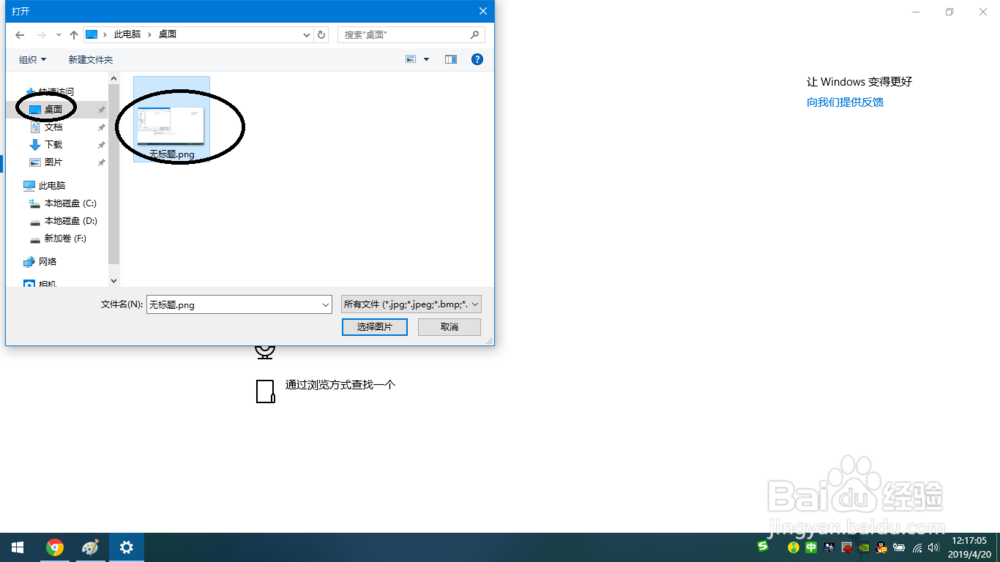The width and height of the screenshot is (1000, 562).
Task: Click the NVIDIA tray icon
Action: [864, 547]
